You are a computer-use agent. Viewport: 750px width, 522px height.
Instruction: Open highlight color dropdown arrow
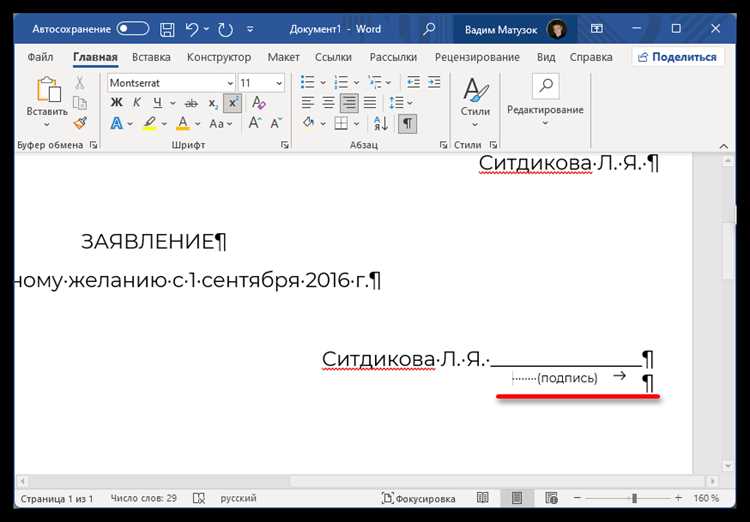pyautogui.click(x=164, y=124)
